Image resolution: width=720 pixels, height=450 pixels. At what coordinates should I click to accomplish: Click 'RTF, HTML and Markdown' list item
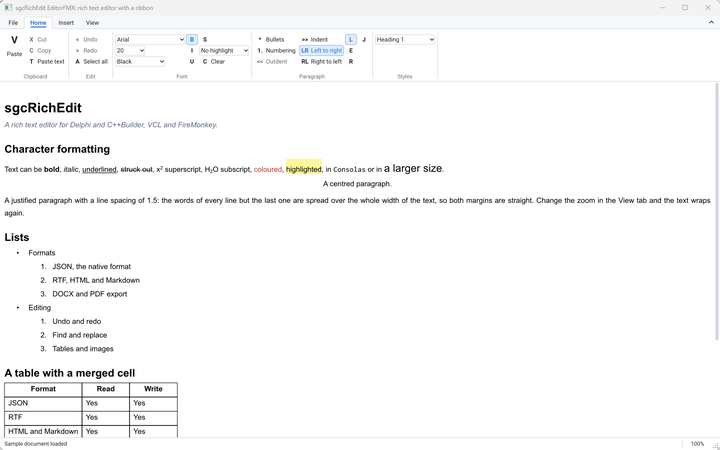96,280
